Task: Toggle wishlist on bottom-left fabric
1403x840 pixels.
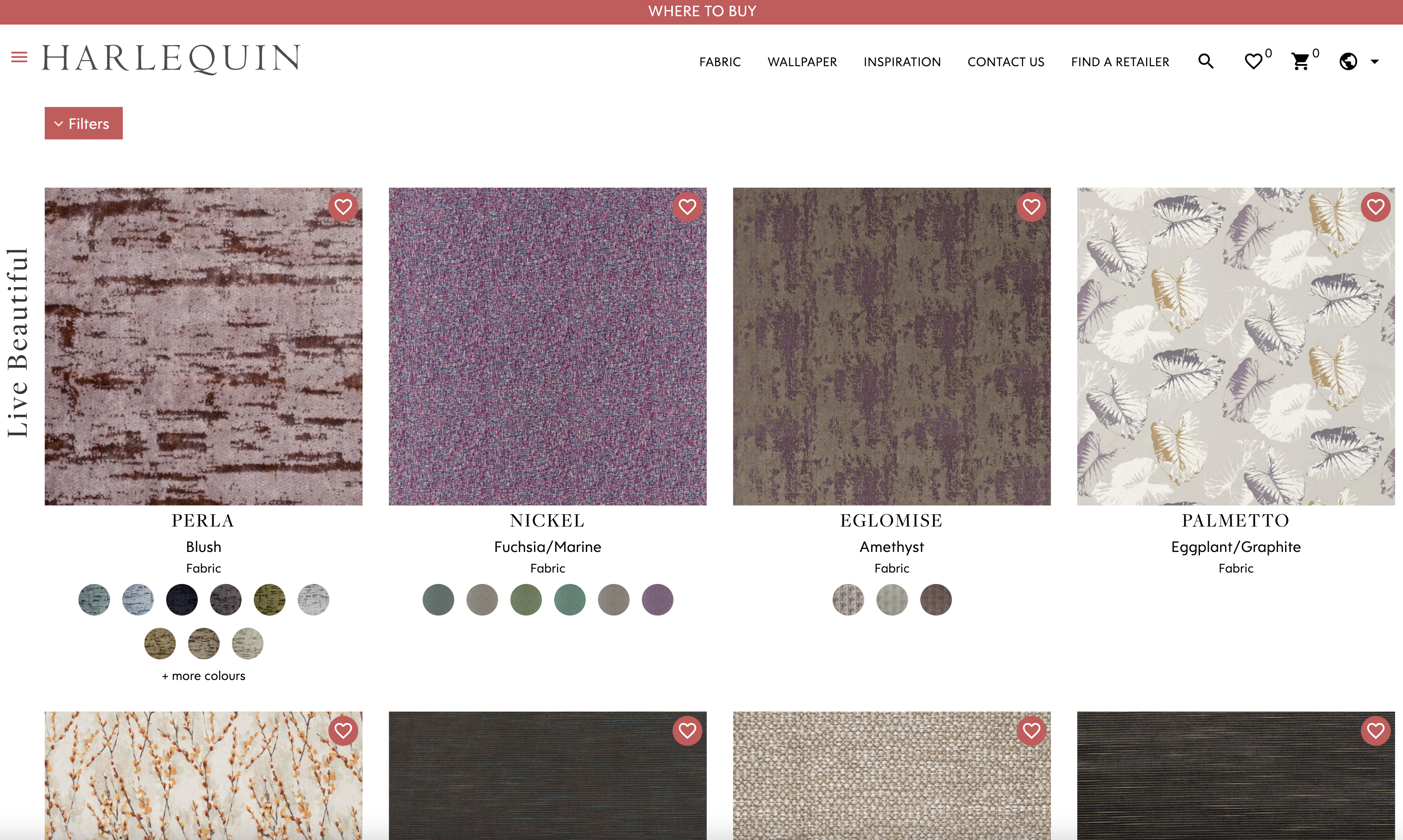Action: (x=344, y=731)
